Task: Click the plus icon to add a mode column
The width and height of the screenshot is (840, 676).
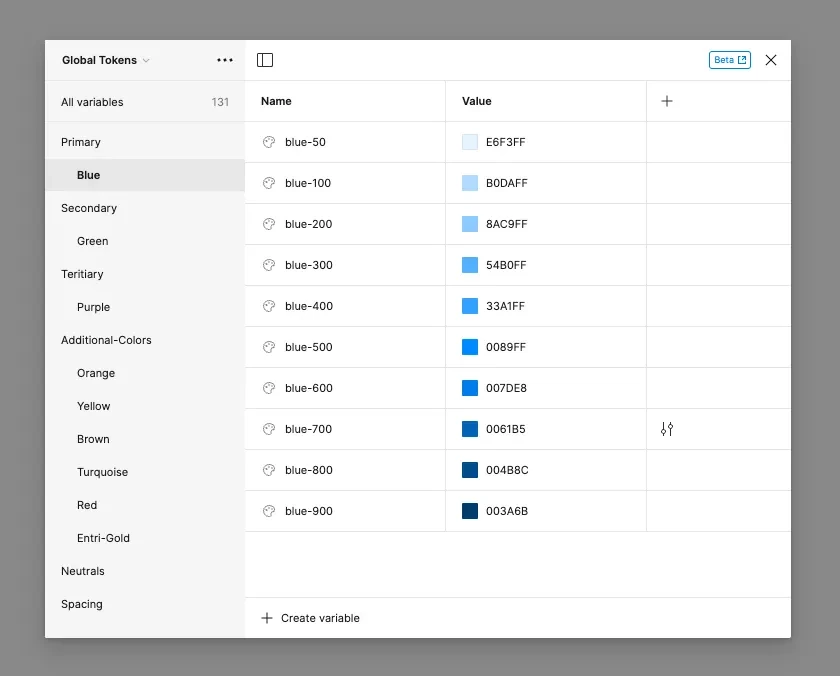Action: coord(666,101)
